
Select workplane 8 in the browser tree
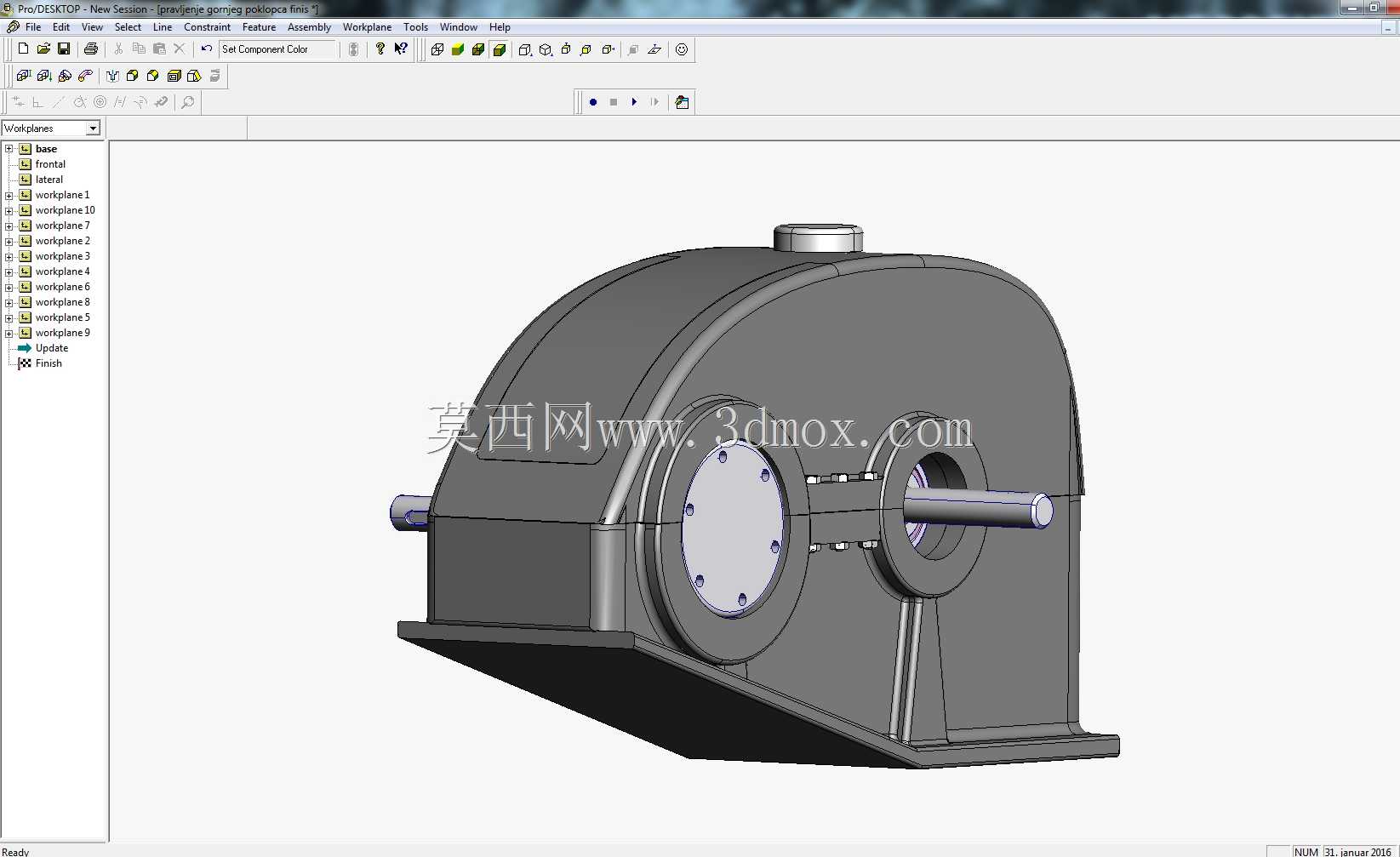[62, 302]
